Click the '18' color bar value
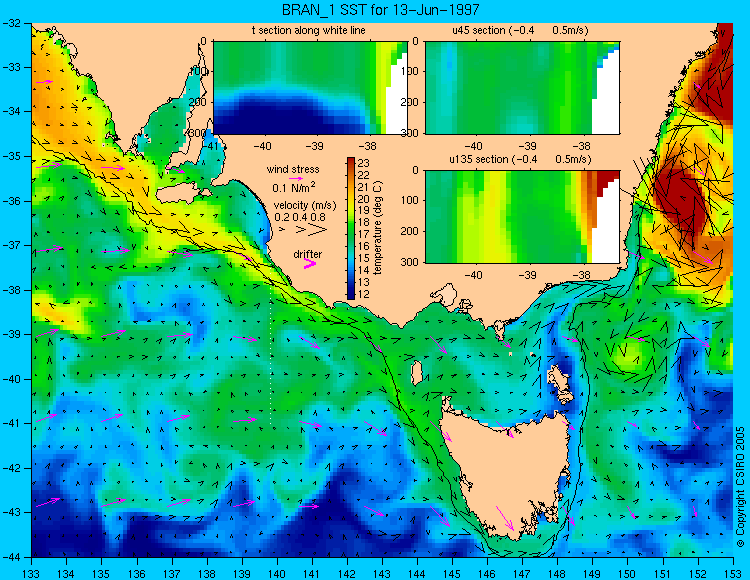750x580 pixels. tap(364, 222)
